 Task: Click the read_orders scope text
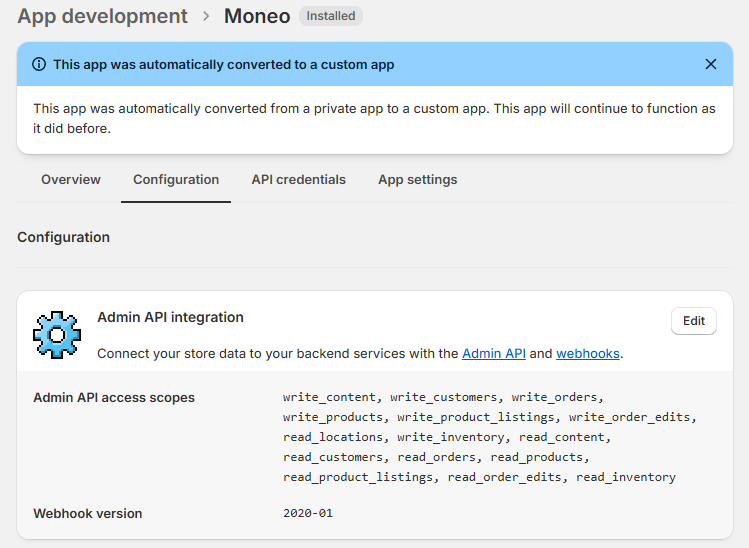437,457
